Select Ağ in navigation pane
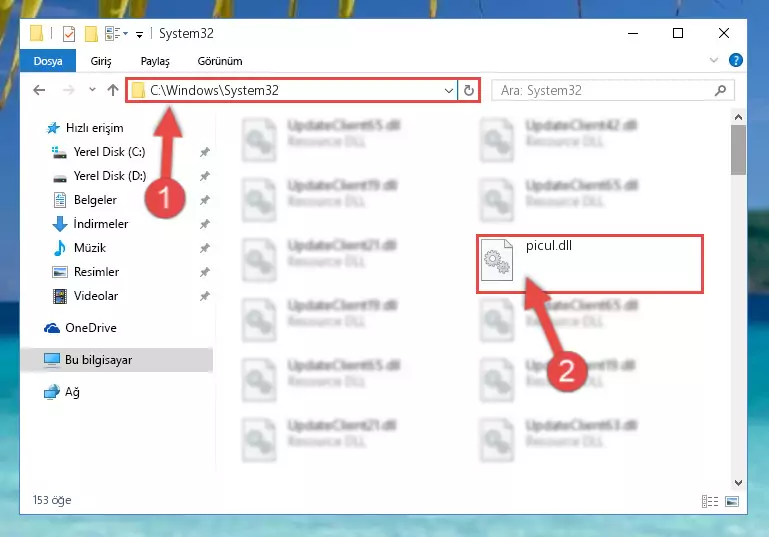The width and height of the screenshot is (769, 537). (72, 392)
